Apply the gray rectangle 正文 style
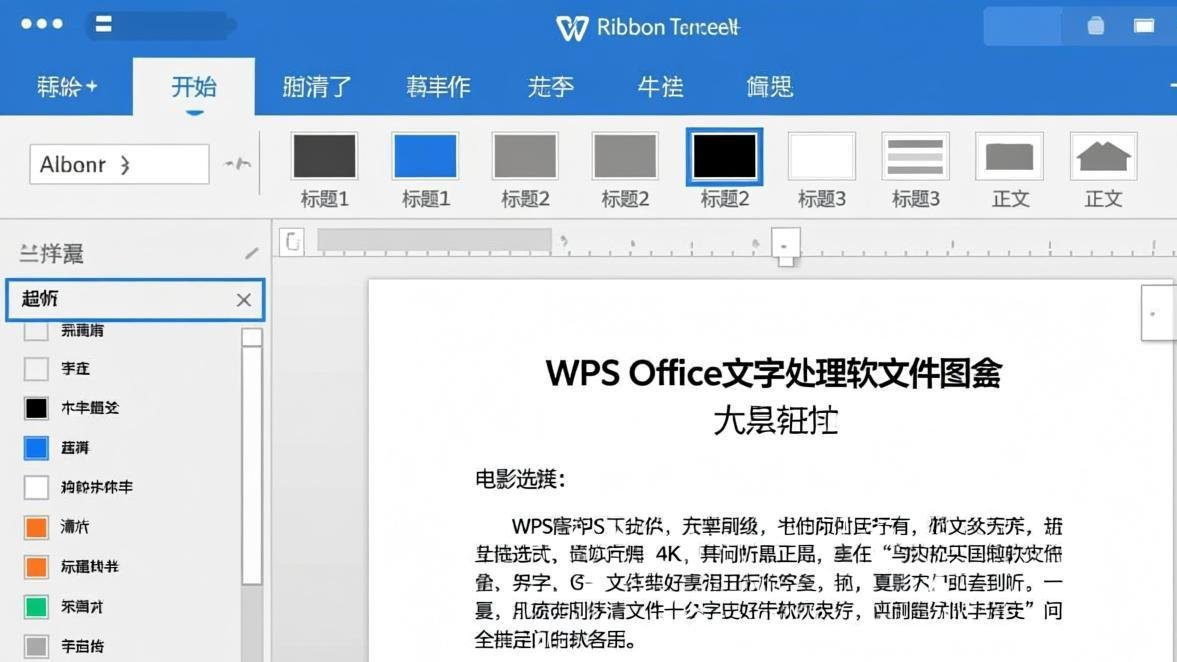The height and width of the screenshot is (662, 1177). 1010,156
